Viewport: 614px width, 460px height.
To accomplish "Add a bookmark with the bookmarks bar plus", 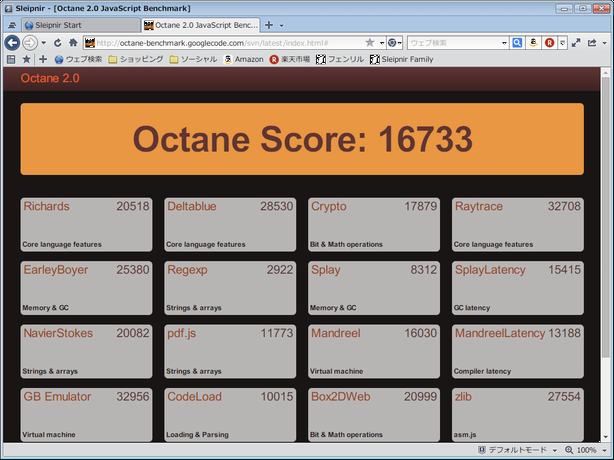I will pos(43,59).
